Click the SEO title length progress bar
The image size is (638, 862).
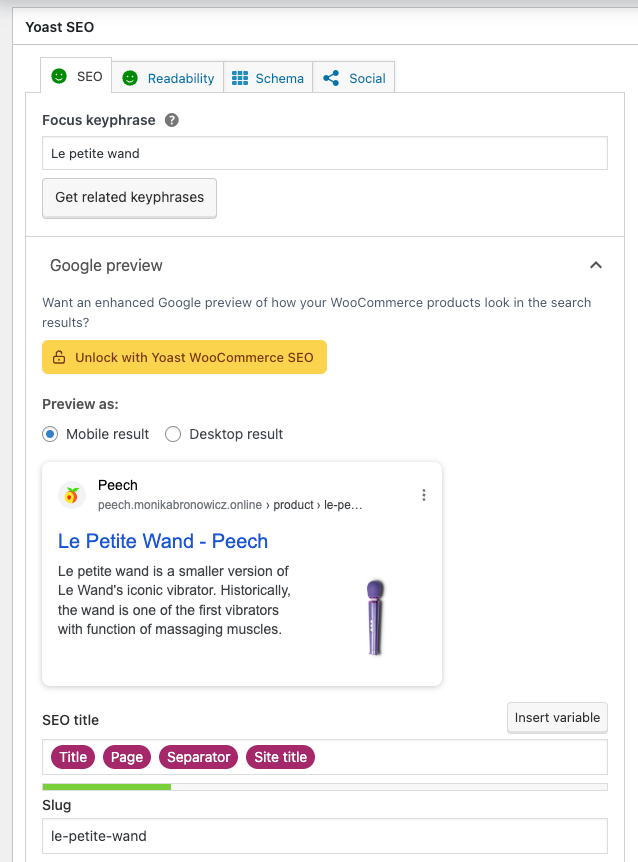325,787
